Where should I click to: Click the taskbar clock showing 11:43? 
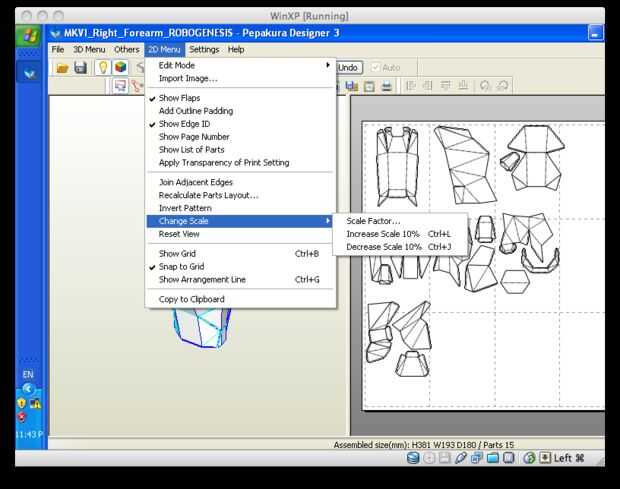click(29, 434)
